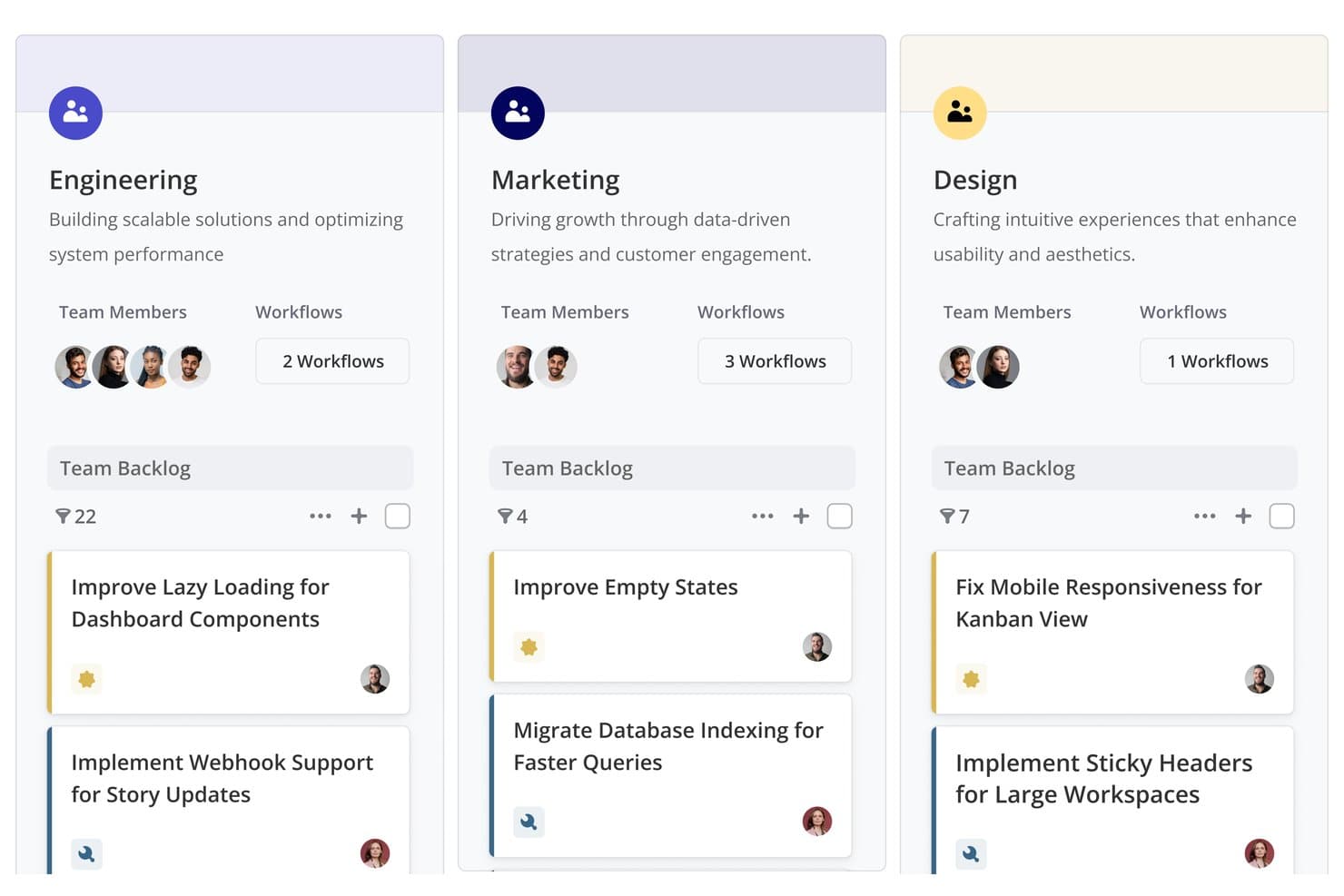
Task: Open more options for Marketing backlog
Action: click(x=763, y=516)
